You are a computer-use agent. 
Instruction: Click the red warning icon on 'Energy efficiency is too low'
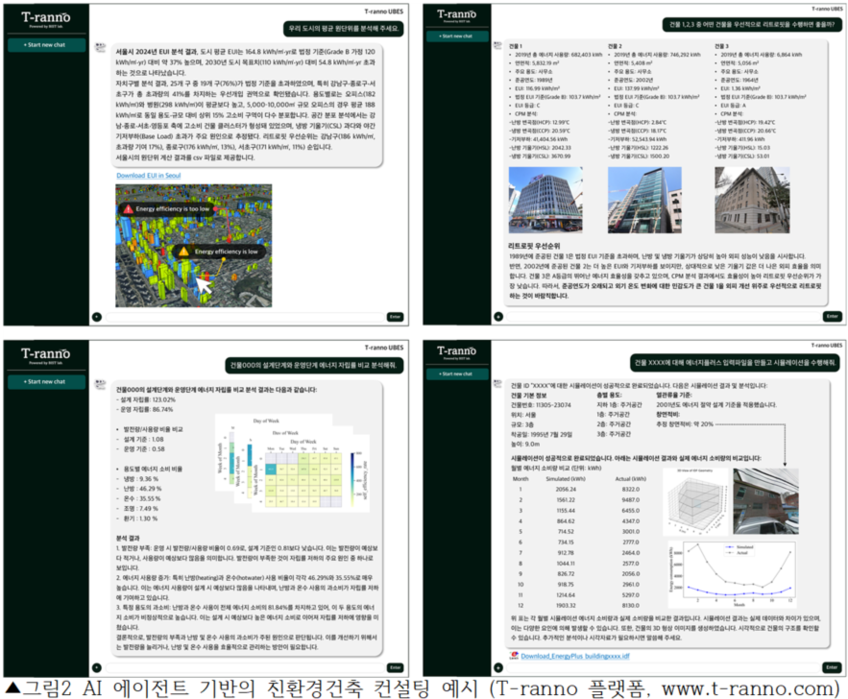pos(128,209)
